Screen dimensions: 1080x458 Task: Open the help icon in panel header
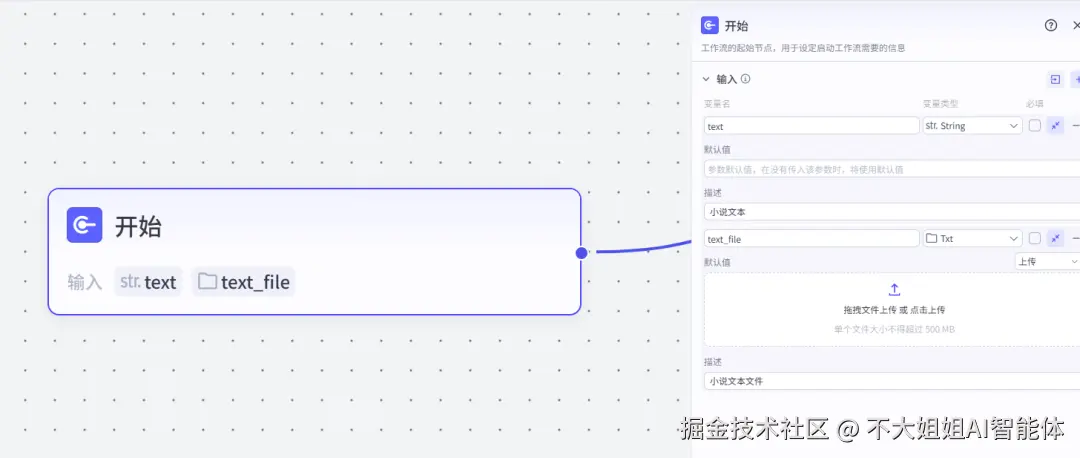(1050, 25)
